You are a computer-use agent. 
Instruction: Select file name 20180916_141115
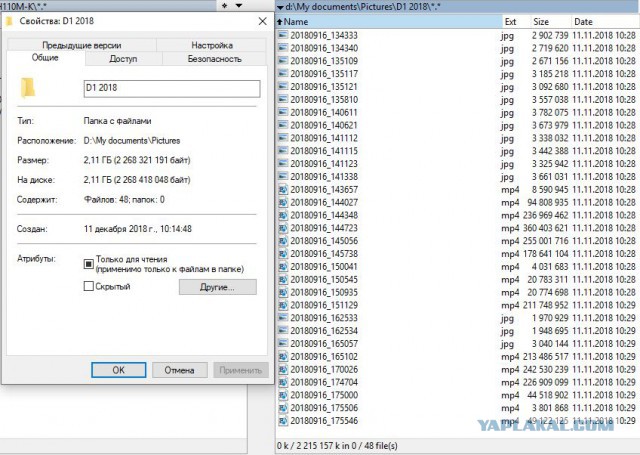(324, 151)
